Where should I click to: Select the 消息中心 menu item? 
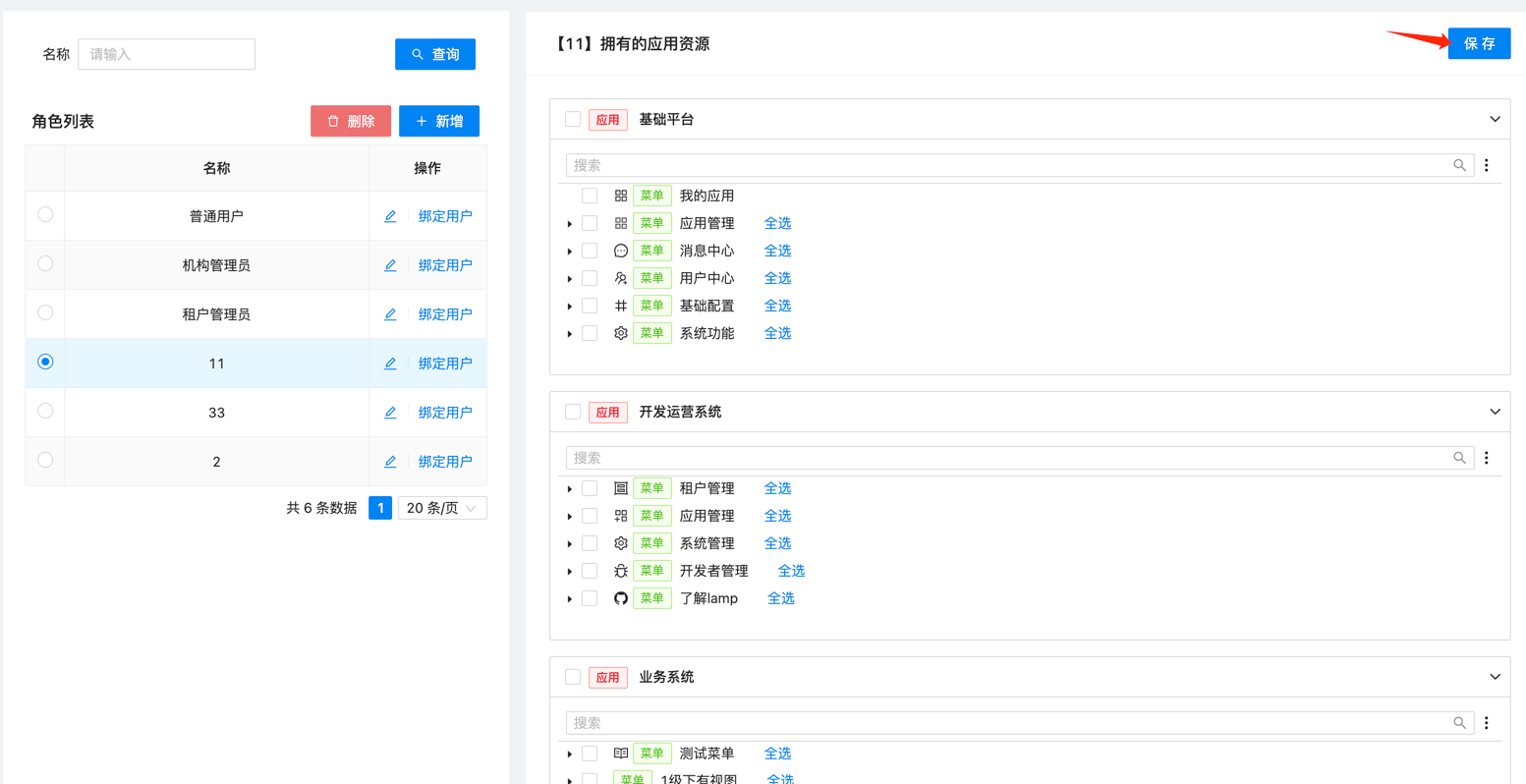click(706, 251)
